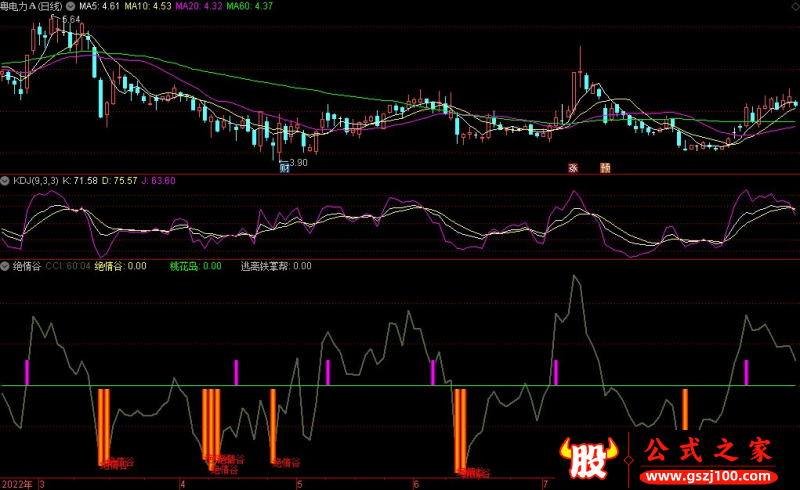The height and width of the screenshot is (490, 800).
Task: Click the 3.90 low price label
Action: click(x=297, y=162)
